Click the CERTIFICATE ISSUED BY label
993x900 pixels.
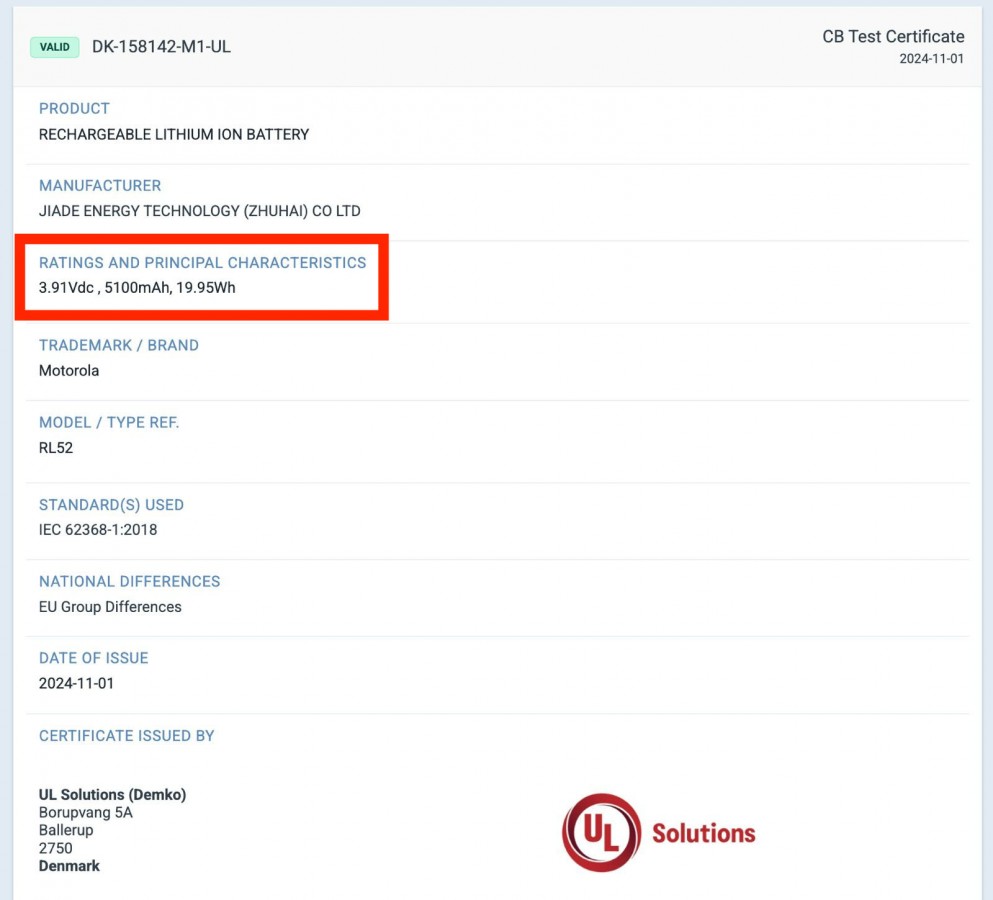(127, 736)
